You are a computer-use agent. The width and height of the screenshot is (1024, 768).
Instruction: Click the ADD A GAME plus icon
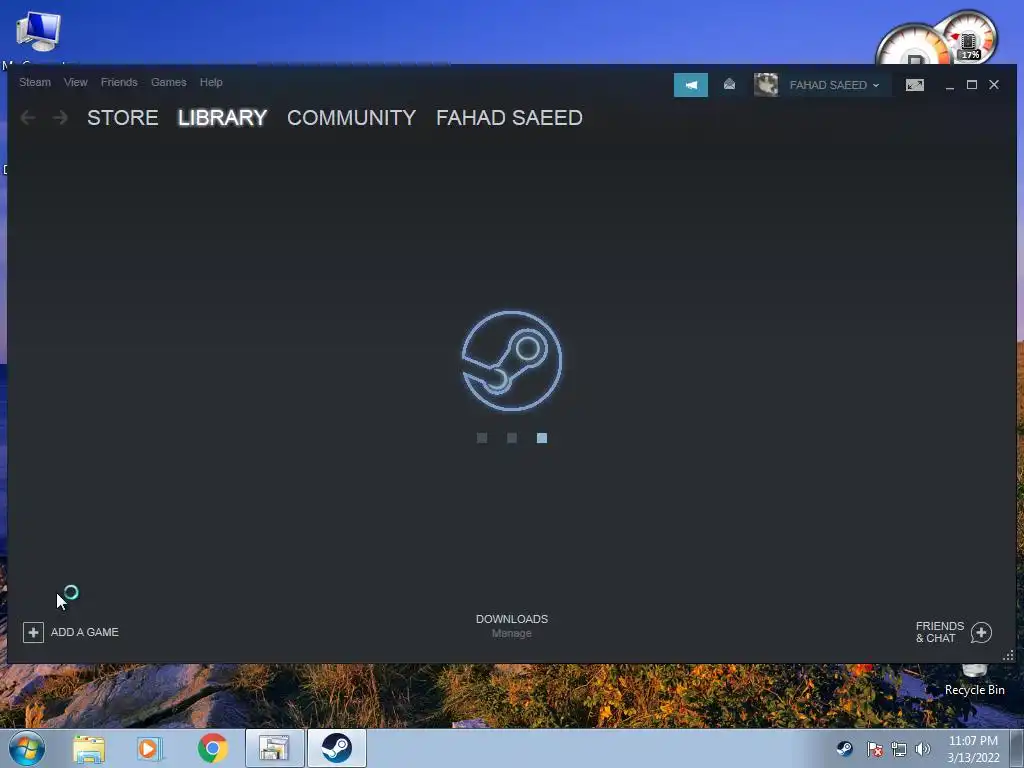33,632
